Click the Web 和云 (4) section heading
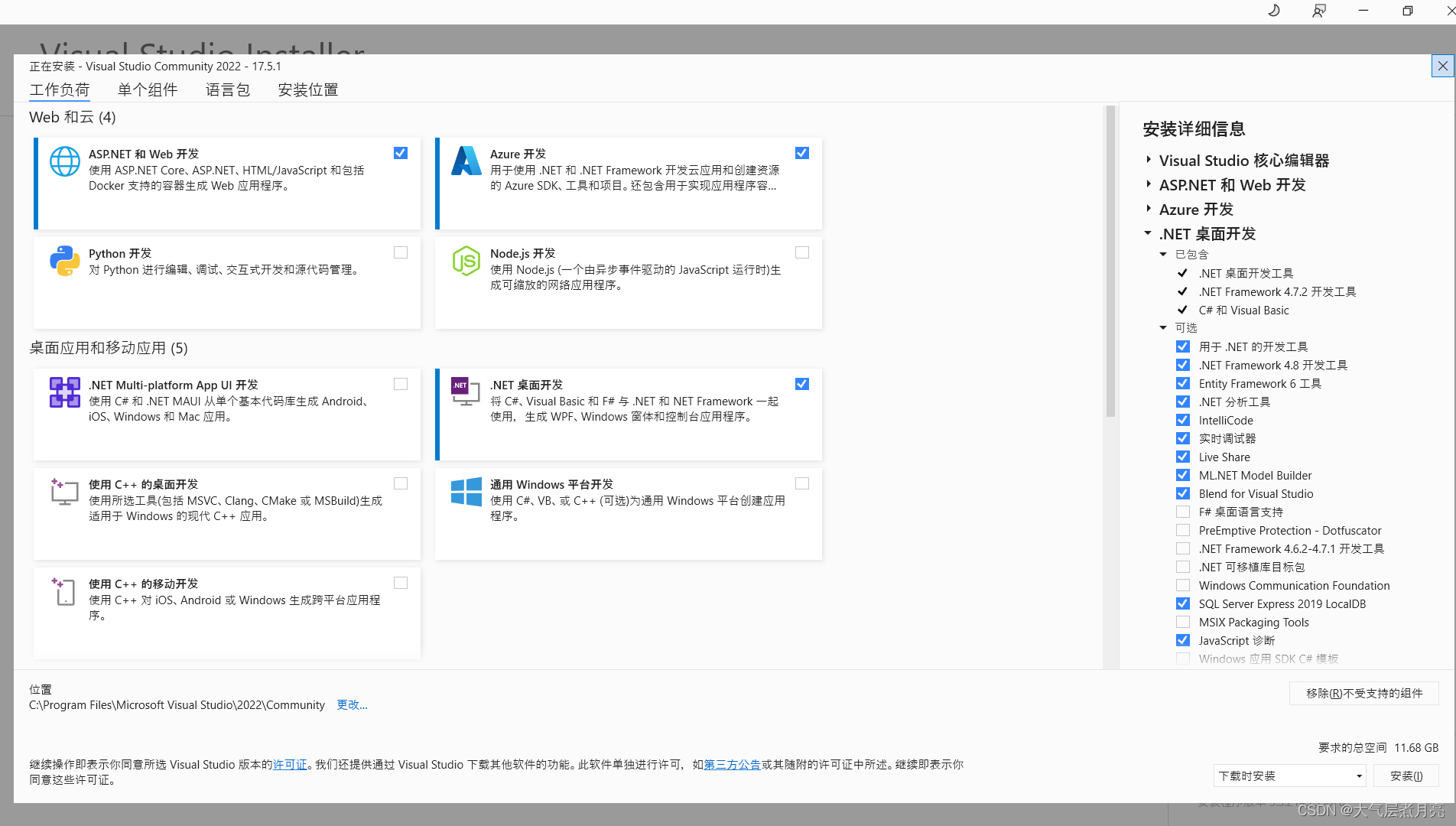This screenshot has width=1456, height=826. [73, 117]
